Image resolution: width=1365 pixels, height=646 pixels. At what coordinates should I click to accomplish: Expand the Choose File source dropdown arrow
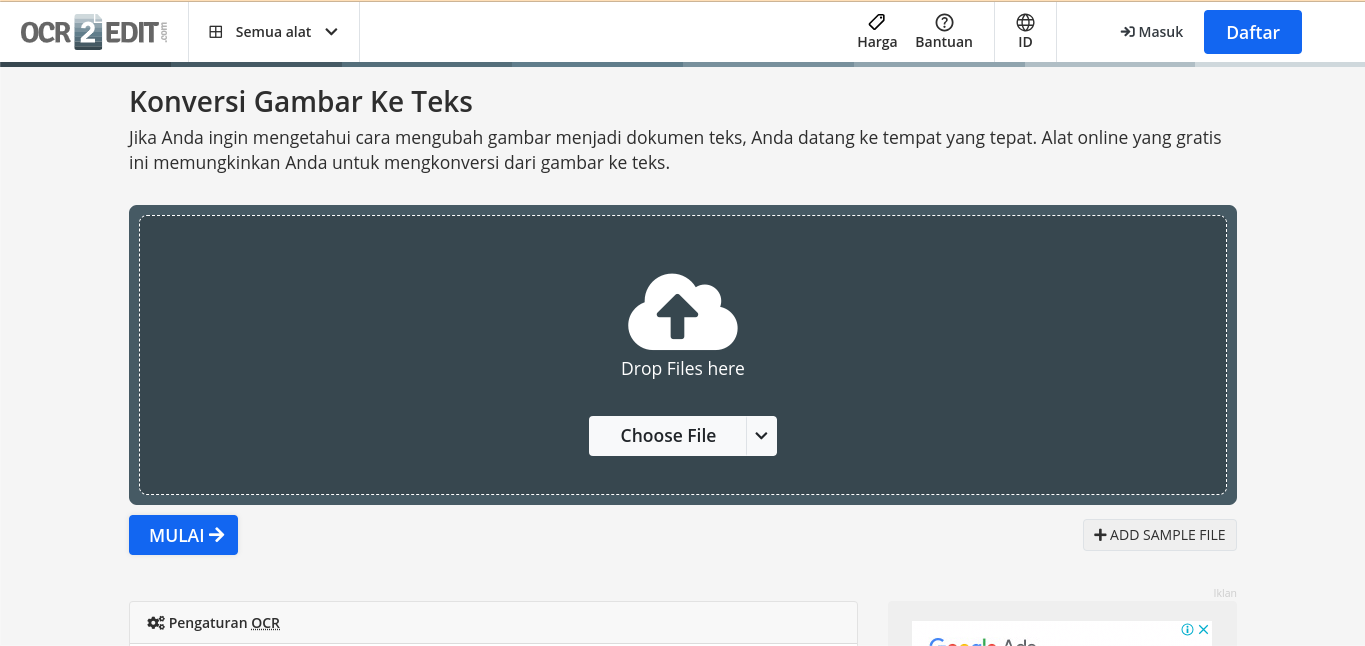[762, 436]
